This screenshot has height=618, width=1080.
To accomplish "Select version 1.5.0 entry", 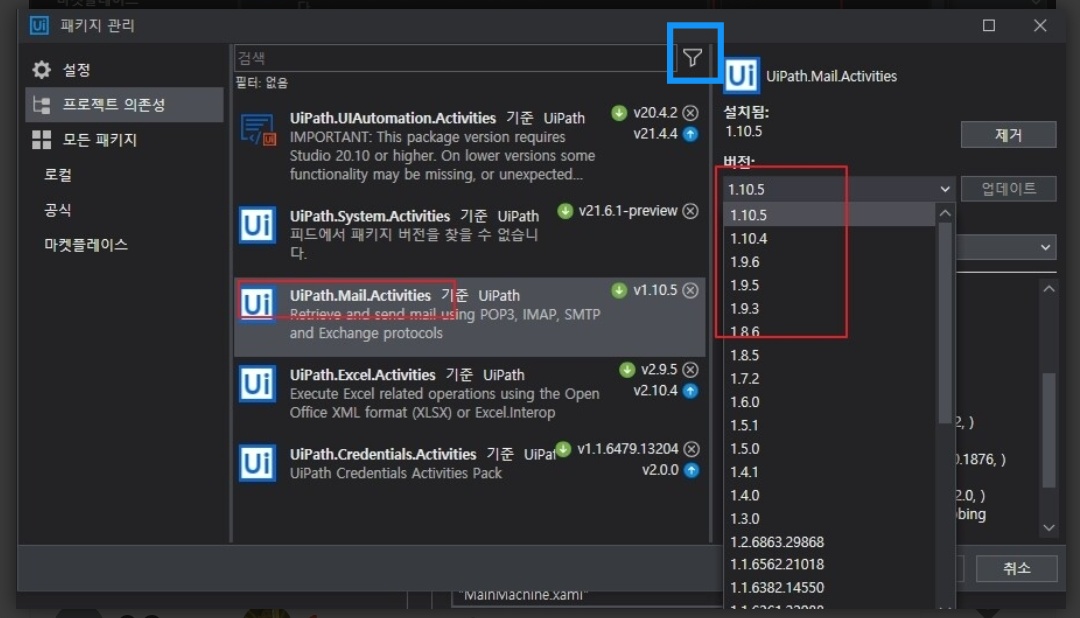I will click(x=829, y=449).
